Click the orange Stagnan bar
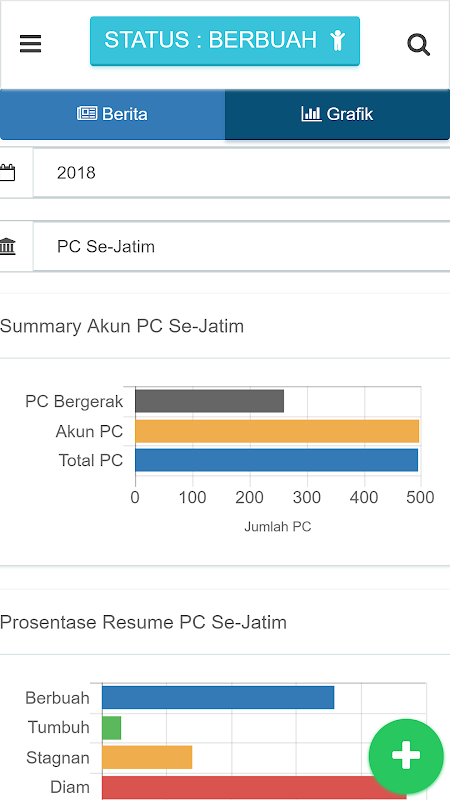Screen dimensions: 450x800 [x=147, y=757]
